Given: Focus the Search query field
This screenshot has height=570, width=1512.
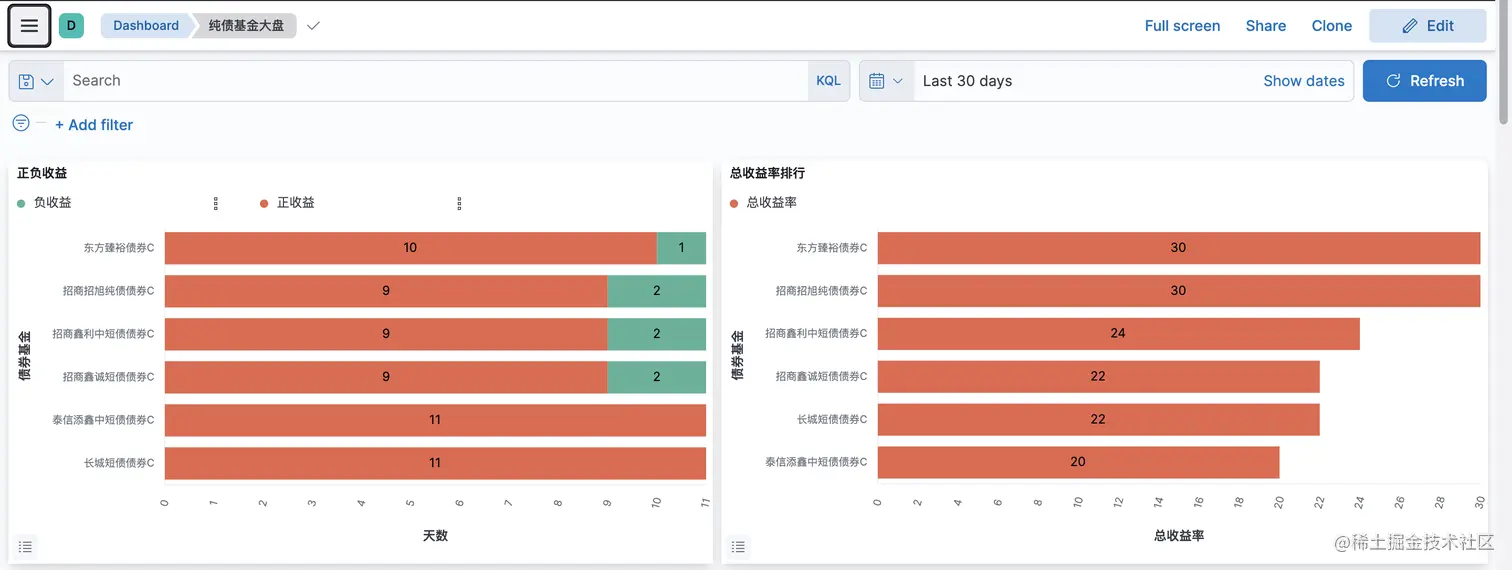Looking at the screenshot, I should (435, 81).
